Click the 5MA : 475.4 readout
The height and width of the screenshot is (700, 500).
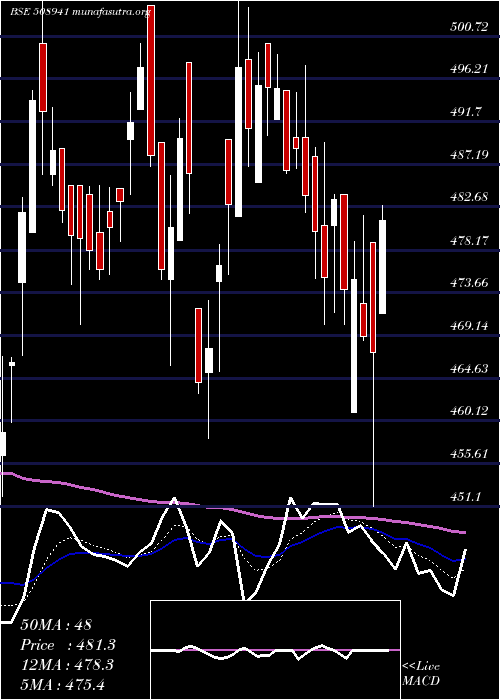tap(63, 684)
